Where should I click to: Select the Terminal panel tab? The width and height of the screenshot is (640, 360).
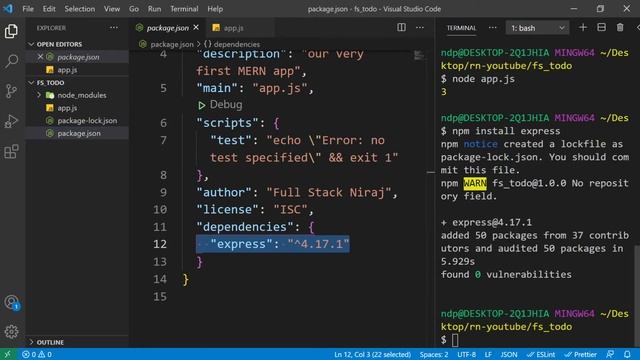[x=461, y=28]
